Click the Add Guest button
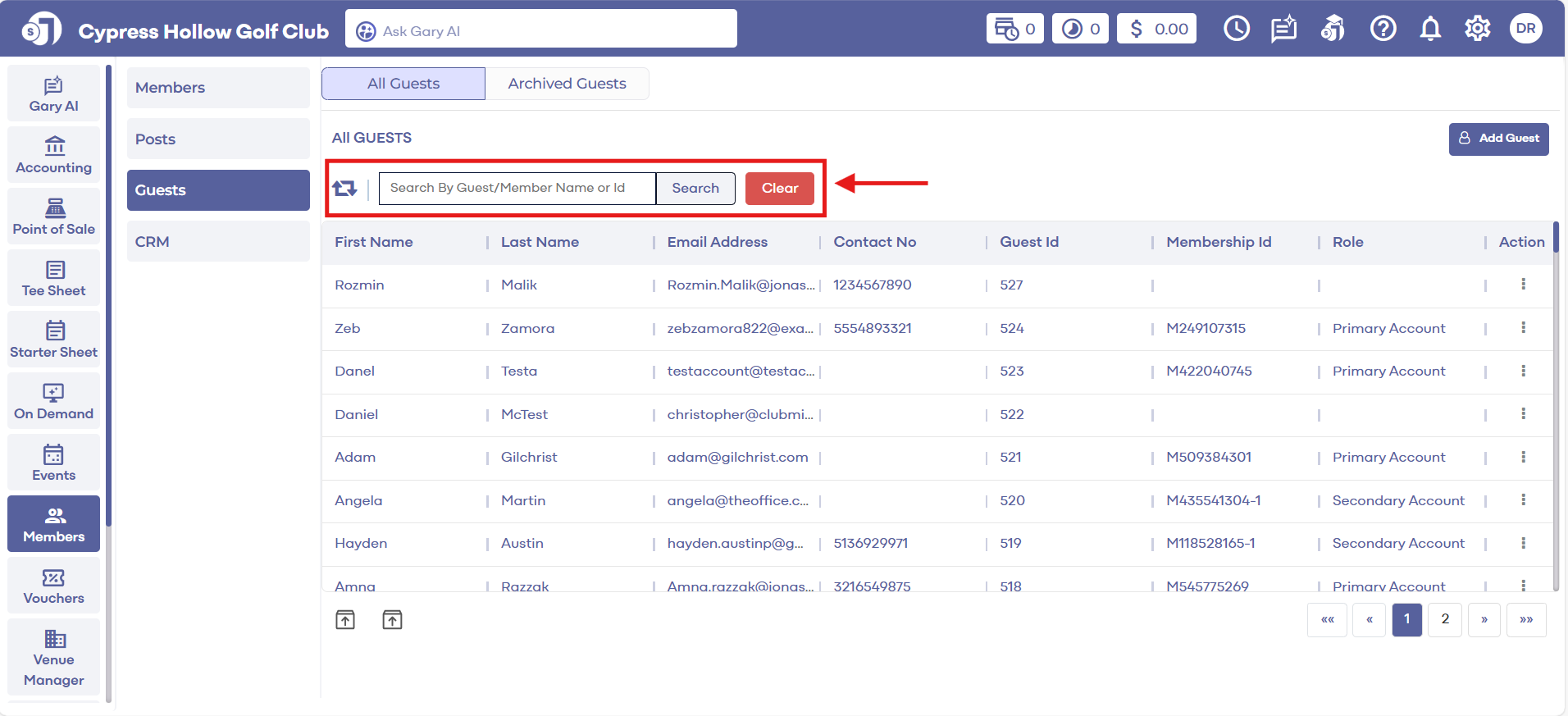The width and height of the screenshot is (1568, 716). (x=1498, y=139)
